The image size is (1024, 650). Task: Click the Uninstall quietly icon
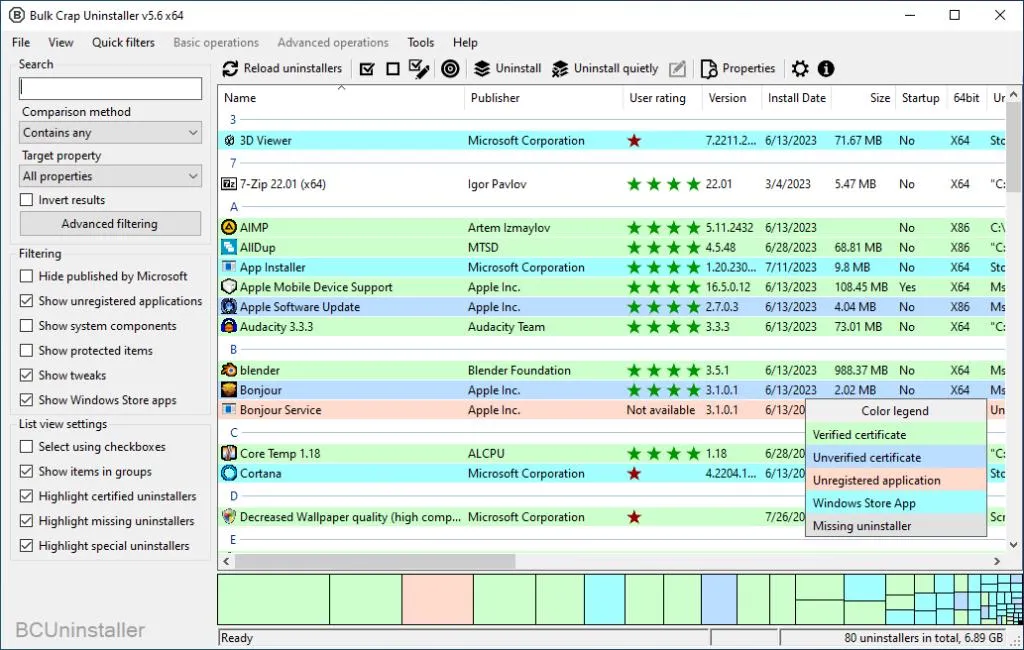click(x=560, y=69)
